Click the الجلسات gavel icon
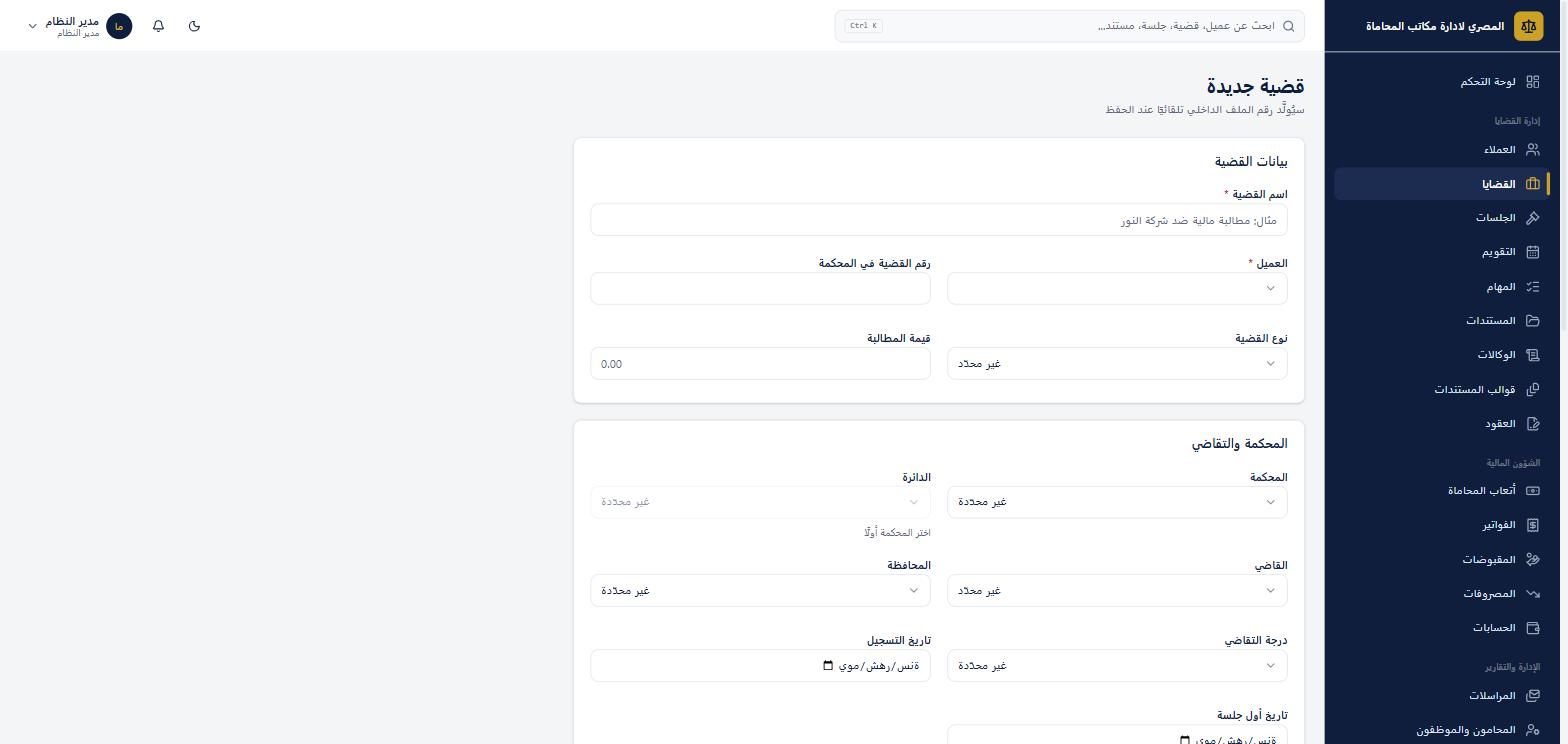 tap(1533, 218)
